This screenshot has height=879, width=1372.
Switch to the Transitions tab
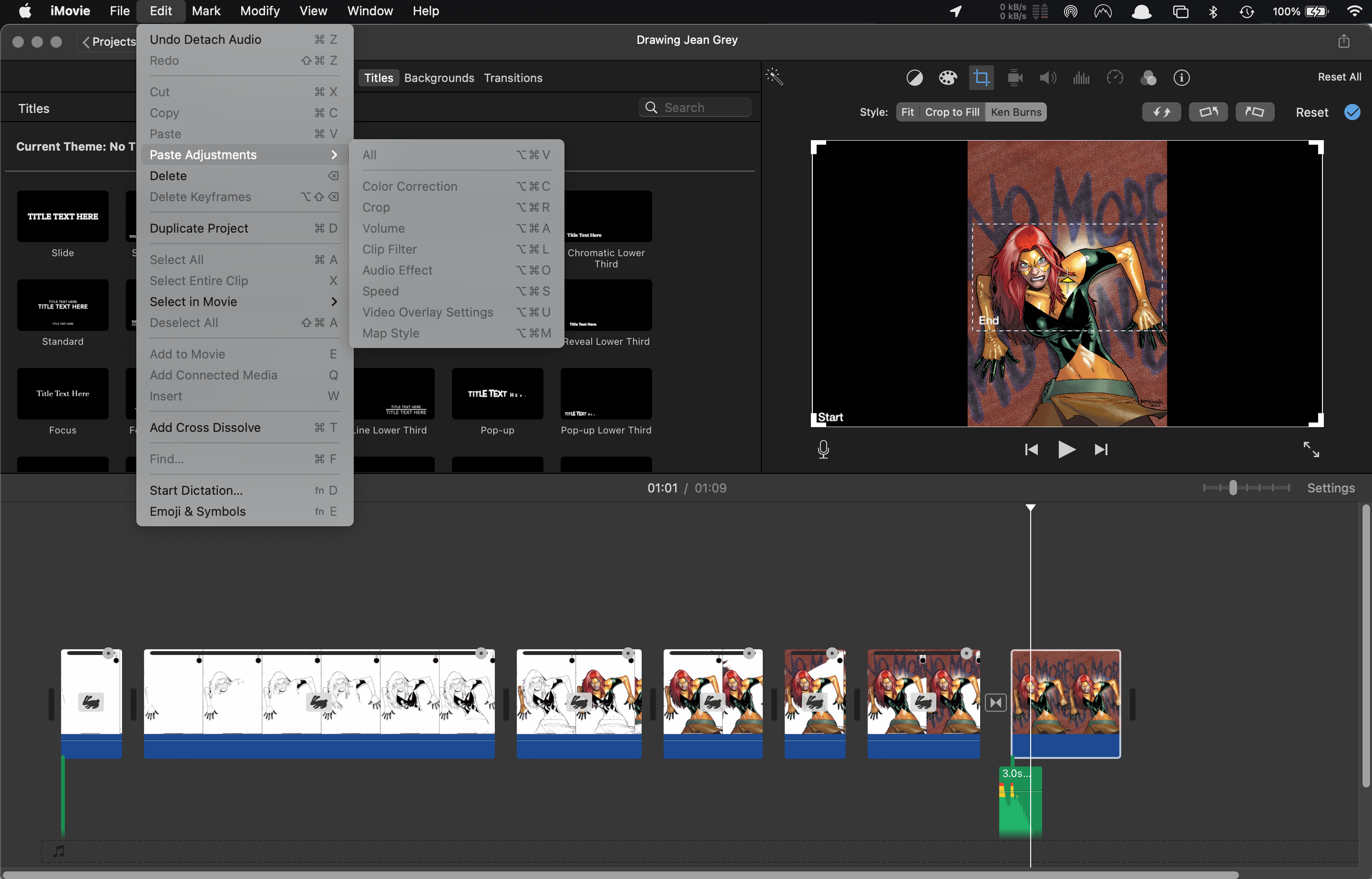[512, 78]
